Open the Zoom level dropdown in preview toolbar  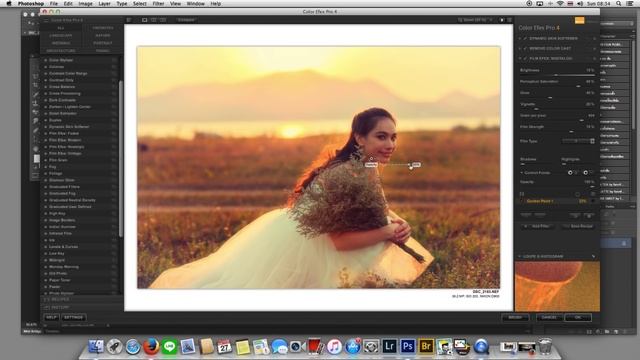pos(475,20)
